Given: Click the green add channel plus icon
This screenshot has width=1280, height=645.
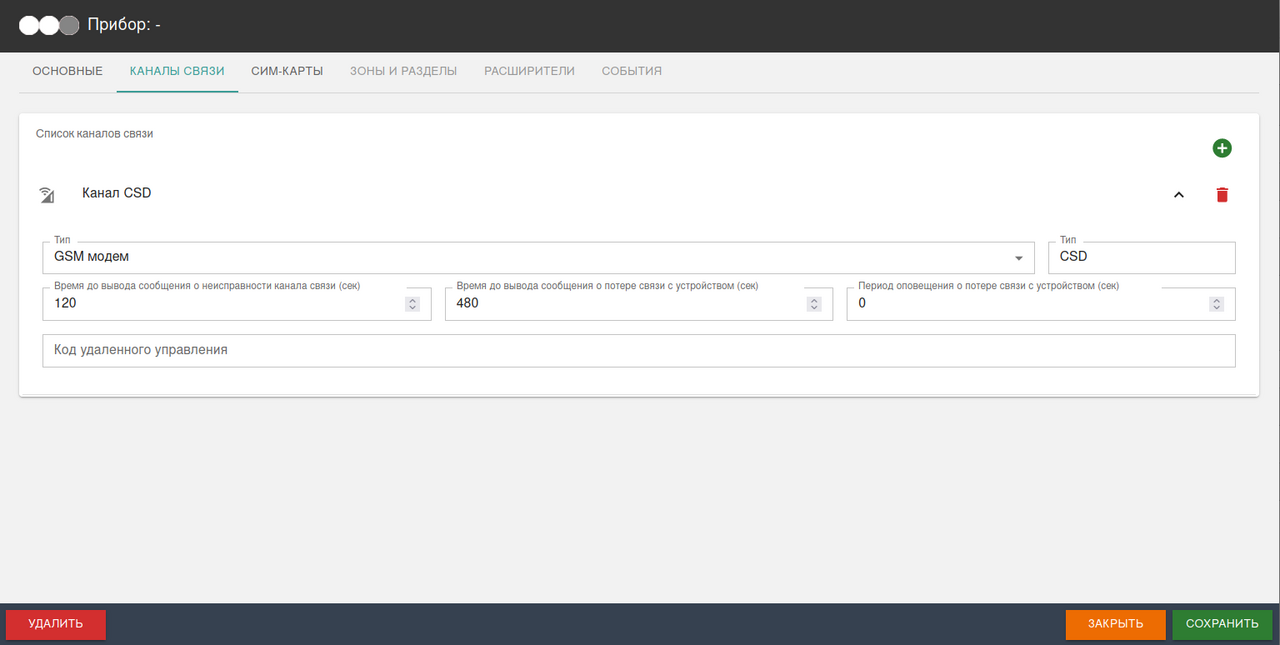Looking at the screenshot, I should 1221,148.
